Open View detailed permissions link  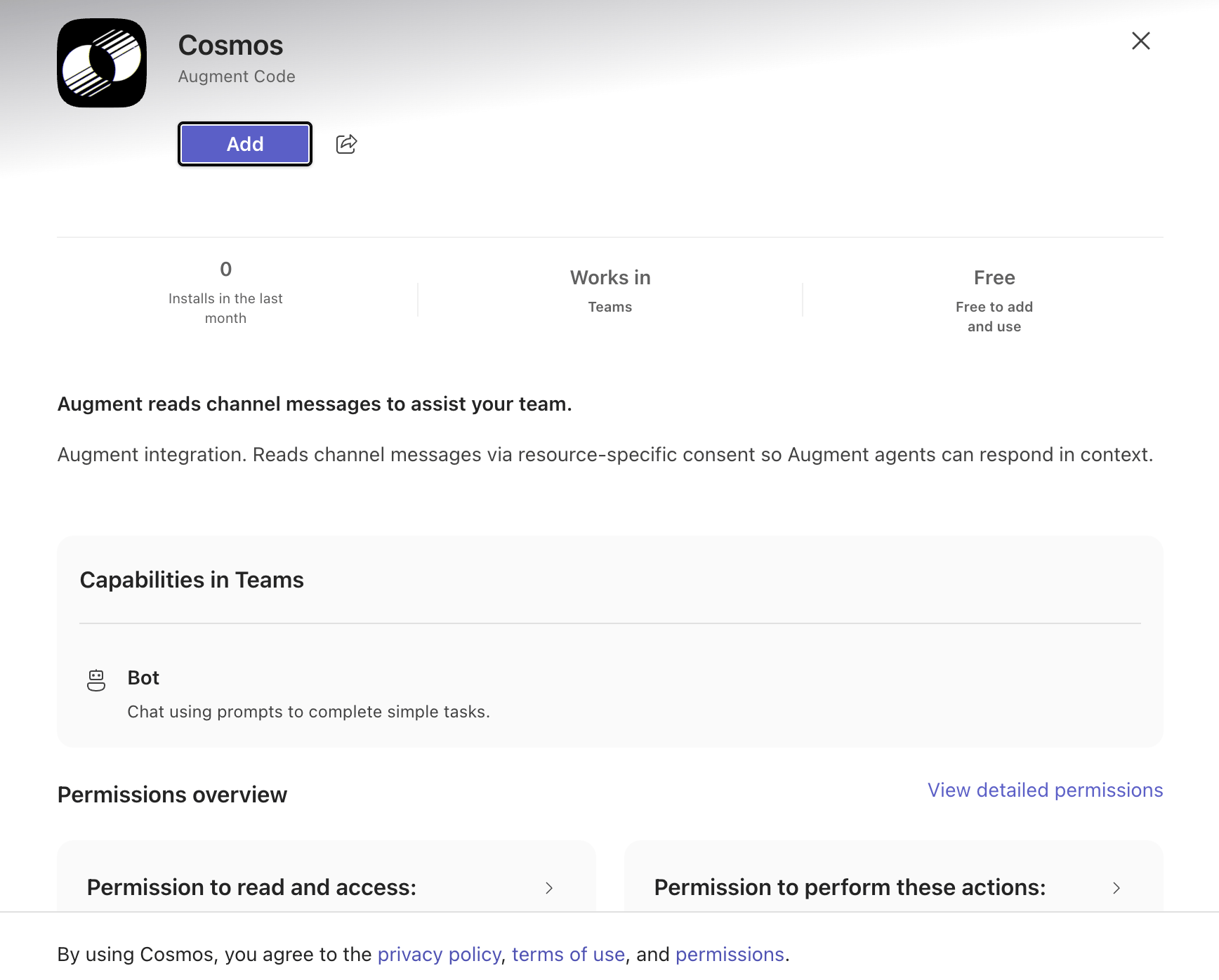1045,790
